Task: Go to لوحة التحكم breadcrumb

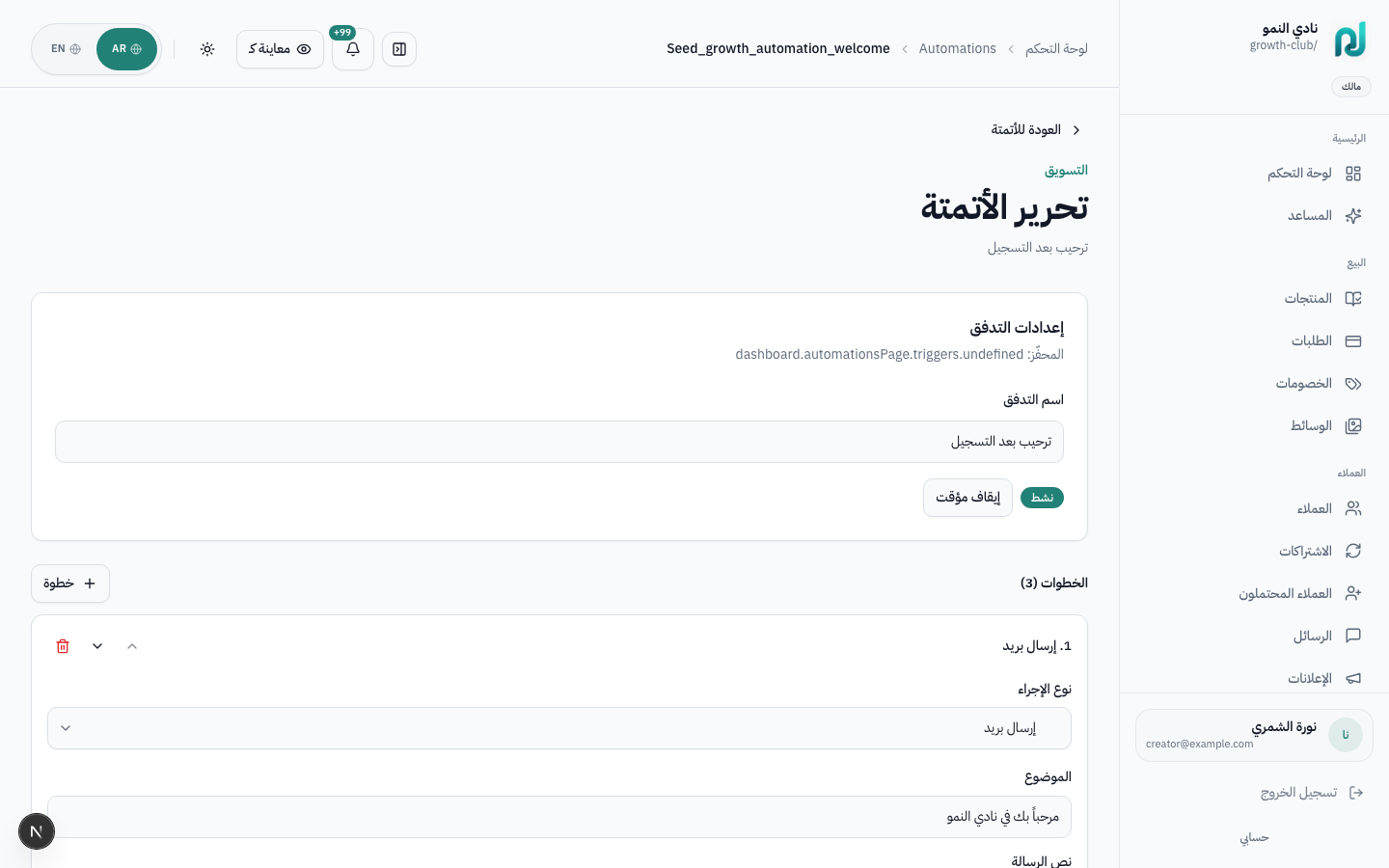Action: click(1056, 48)
